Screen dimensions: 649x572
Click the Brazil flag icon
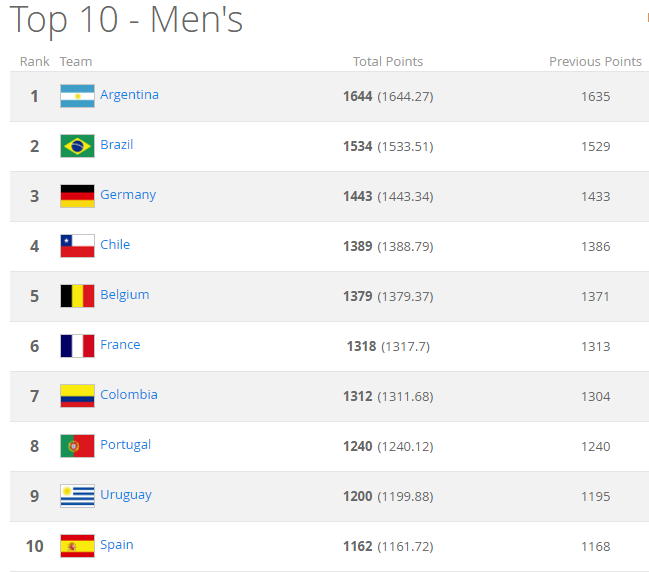coord(77,146)
